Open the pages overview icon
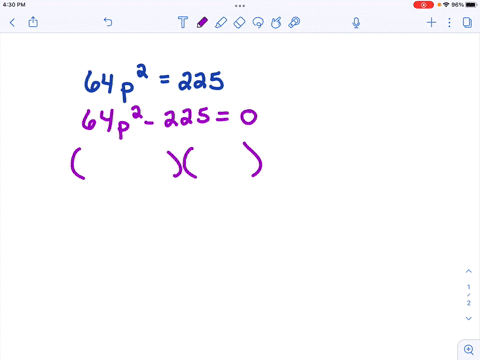This screenshot has width=480, height=360. coord(467,22)
